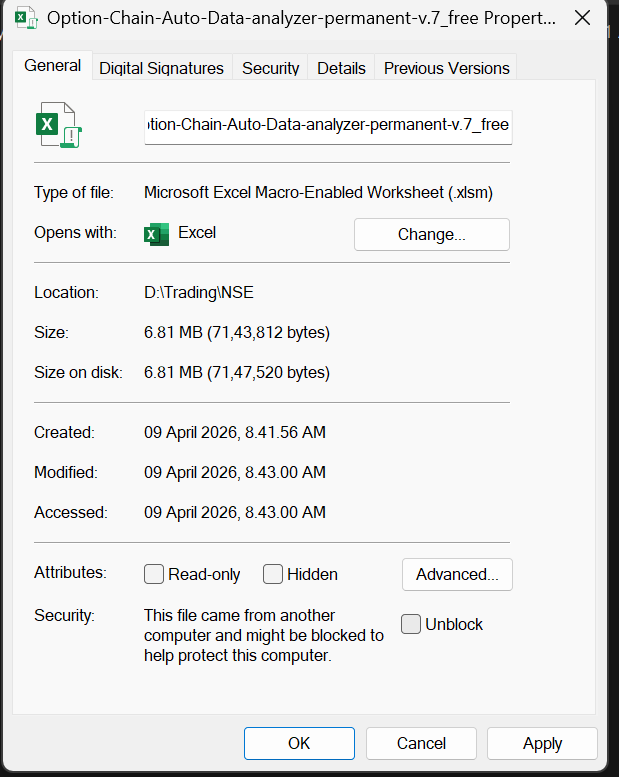The height and width of the screenshot is (777, 619).
Task: Switch to the Security tab
Action: click(270, 68)
